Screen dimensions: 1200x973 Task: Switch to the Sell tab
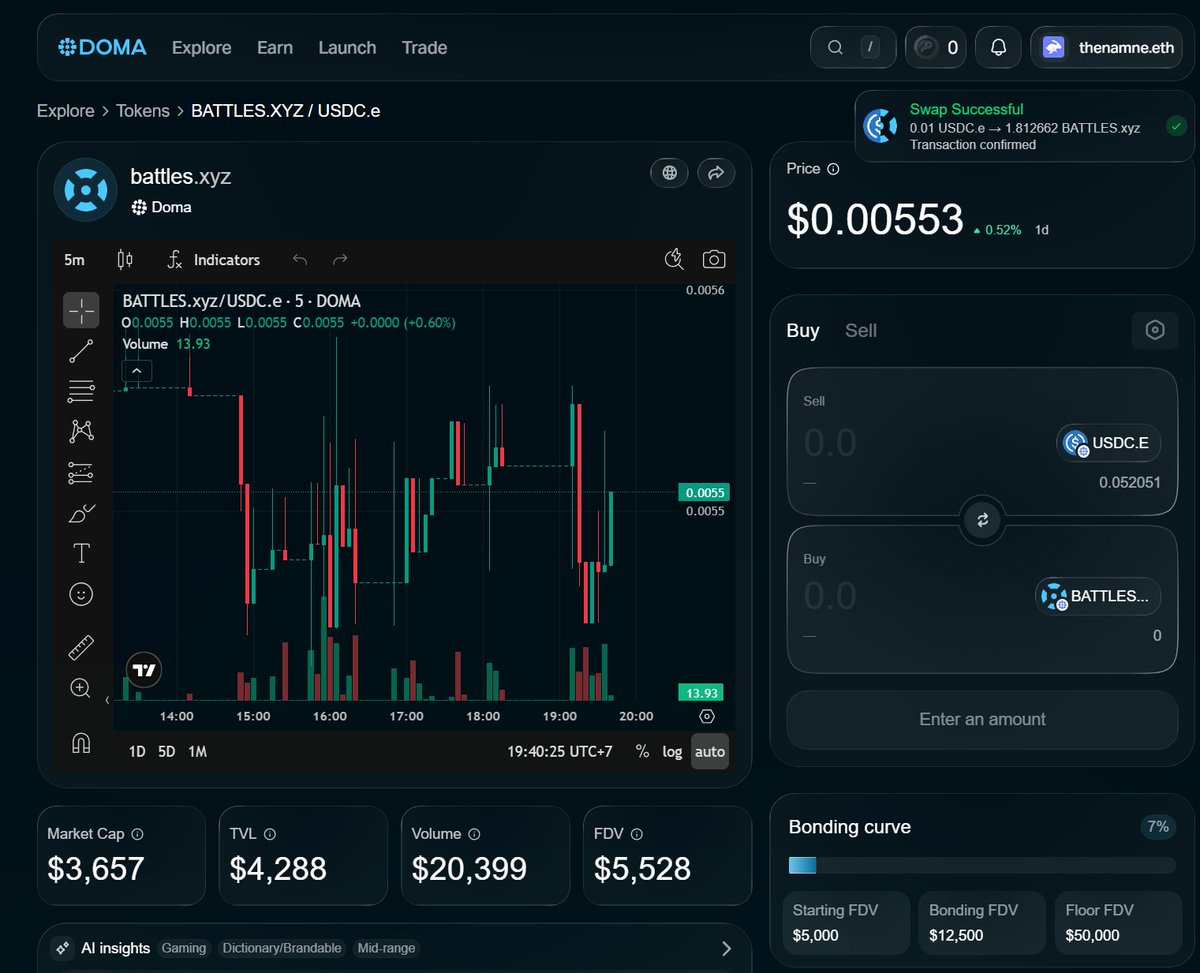point(861,330)
